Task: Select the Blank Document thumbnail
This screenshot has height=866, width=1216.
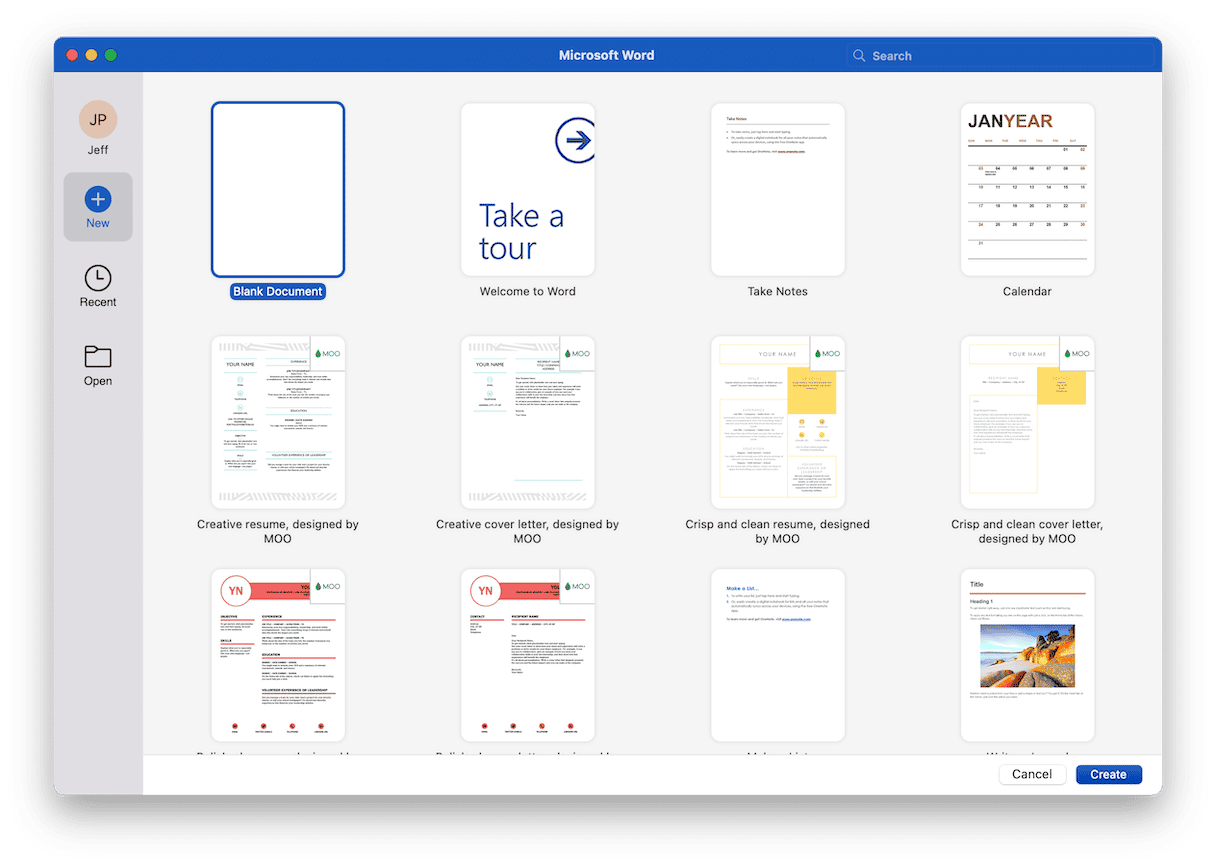Action: (x=278, y=190)
